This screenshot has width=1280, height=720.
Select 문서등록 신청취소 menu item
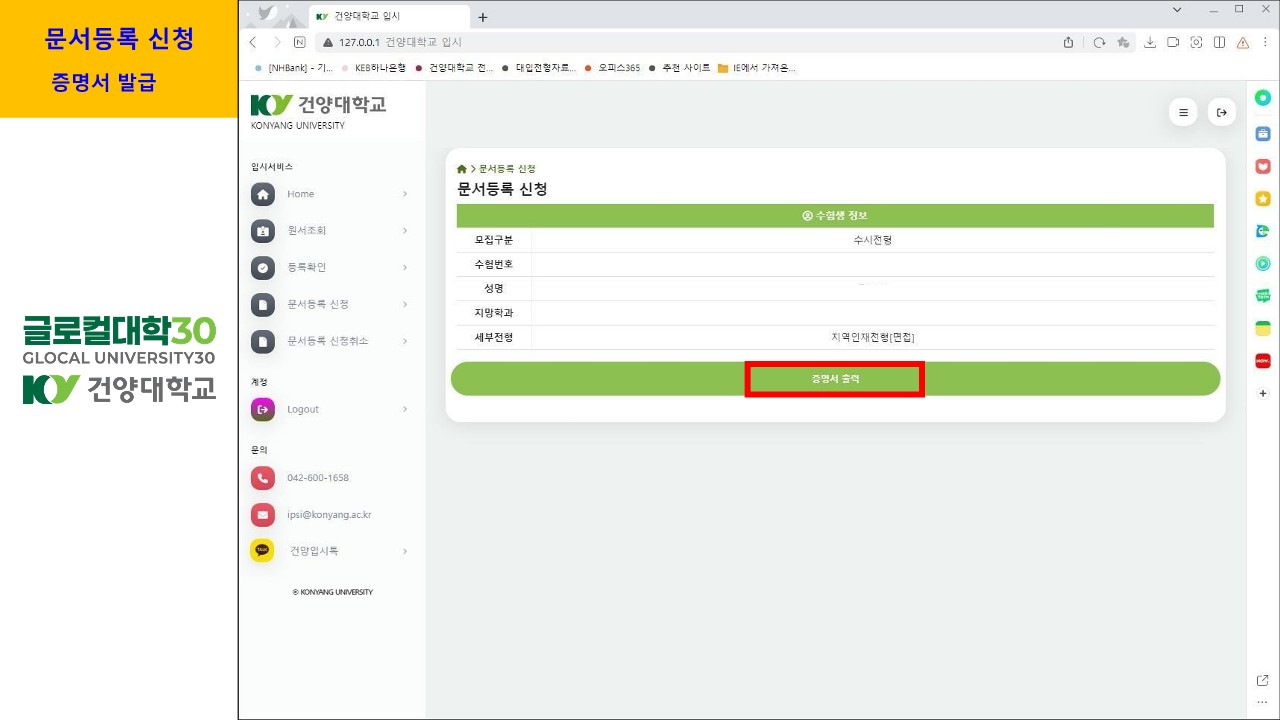327,341
